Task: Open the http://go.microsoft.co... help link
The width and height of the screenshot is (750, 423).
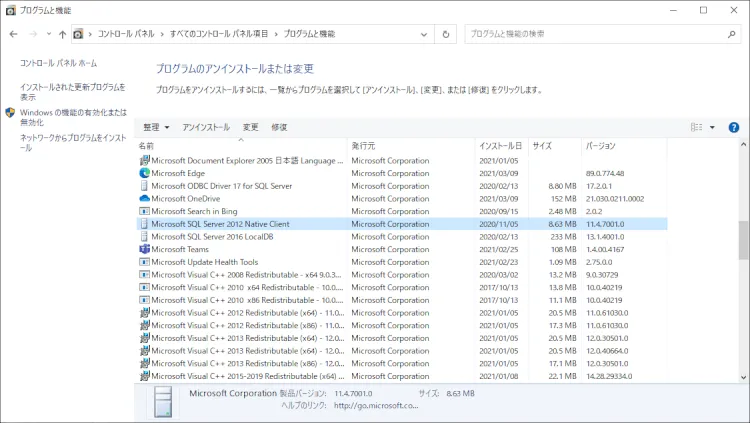Action: coord(376,405)
